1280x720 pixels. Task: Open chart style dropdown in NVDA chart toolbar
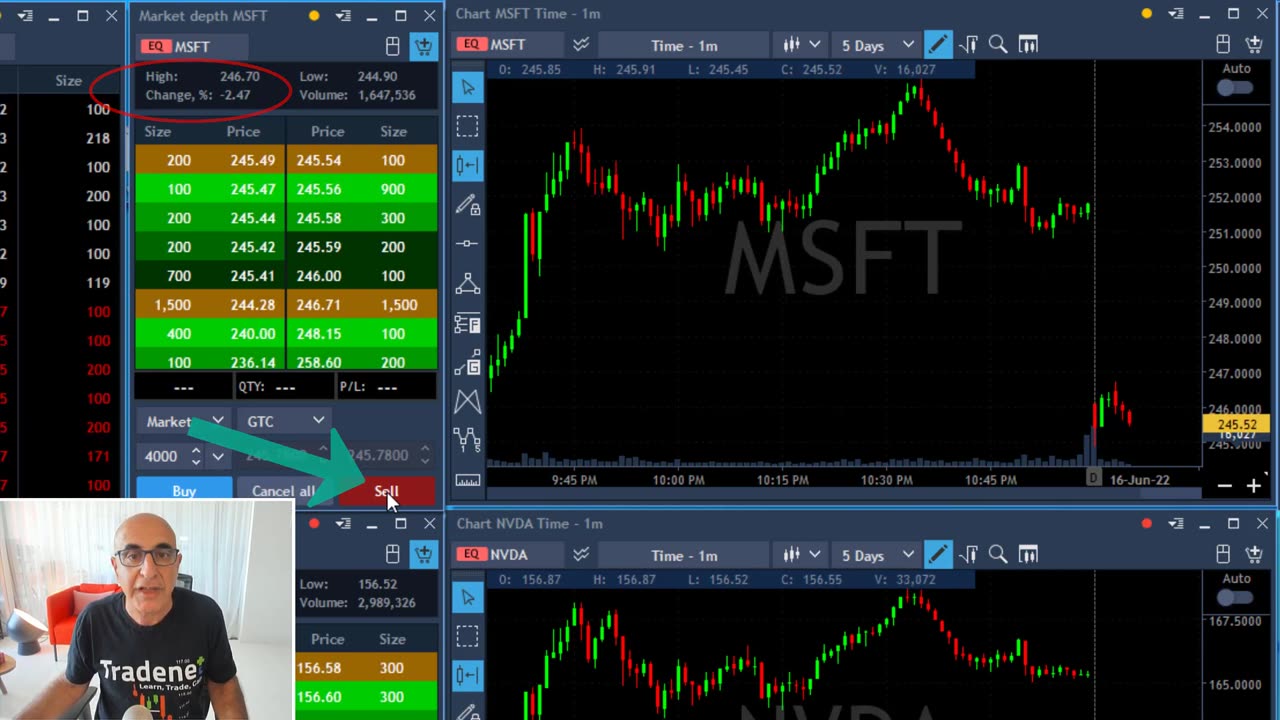click(802, 554)
